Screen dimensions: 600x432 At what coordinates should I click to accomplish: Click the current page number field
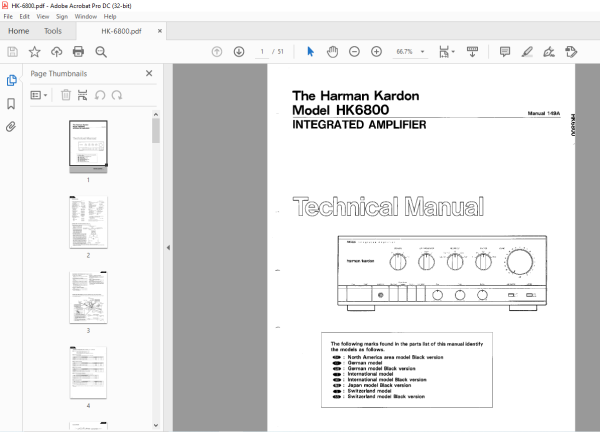(x=262, y=52)
